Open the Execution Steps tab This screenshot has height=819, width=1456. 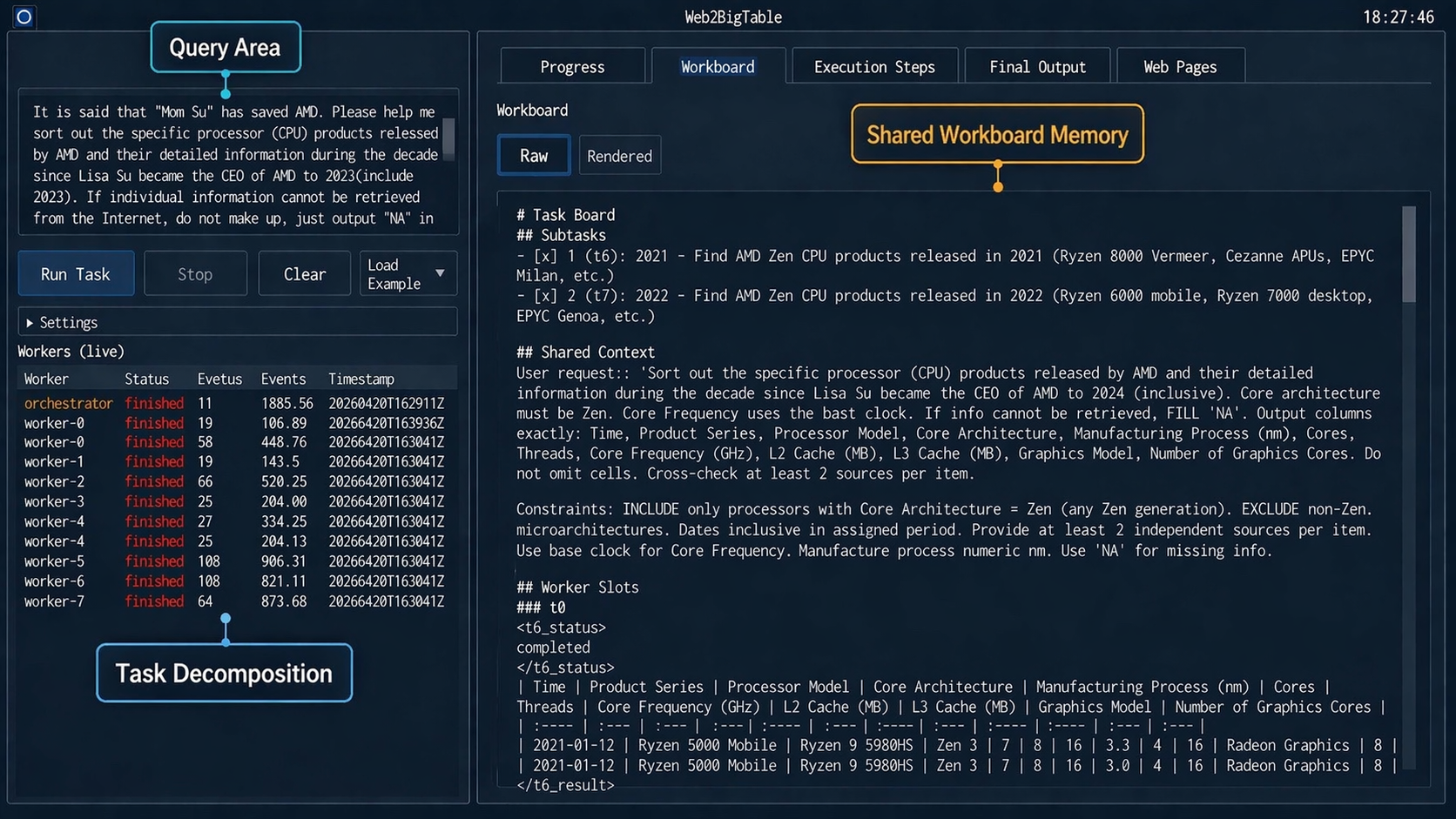click(x=874, y=67)
